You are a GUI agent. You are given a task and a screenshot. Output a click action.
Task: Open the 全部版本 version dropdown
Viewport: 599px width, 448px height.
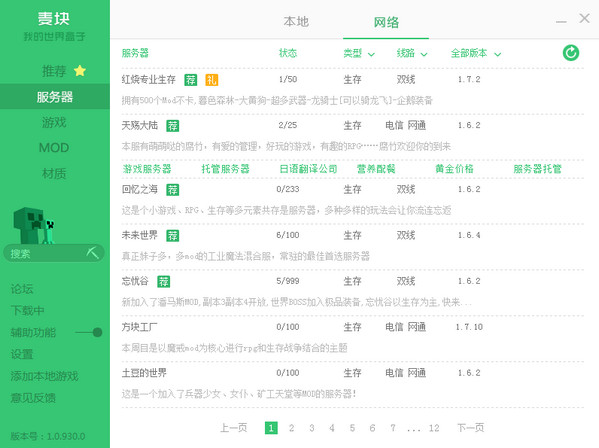point(476,53)
